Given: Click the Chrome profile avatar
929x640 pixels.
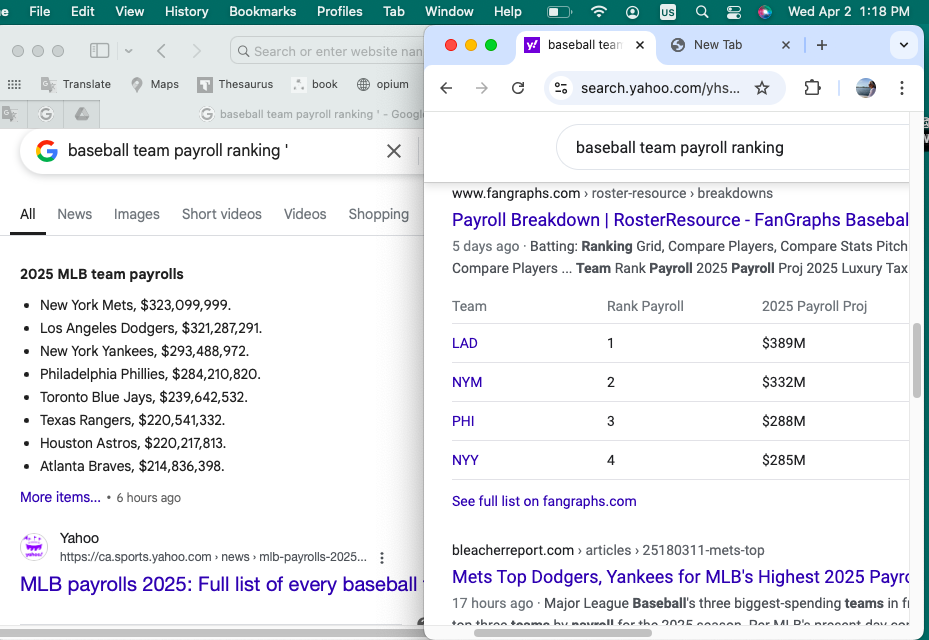Looking at the screenshot, I should click(866, 88).
